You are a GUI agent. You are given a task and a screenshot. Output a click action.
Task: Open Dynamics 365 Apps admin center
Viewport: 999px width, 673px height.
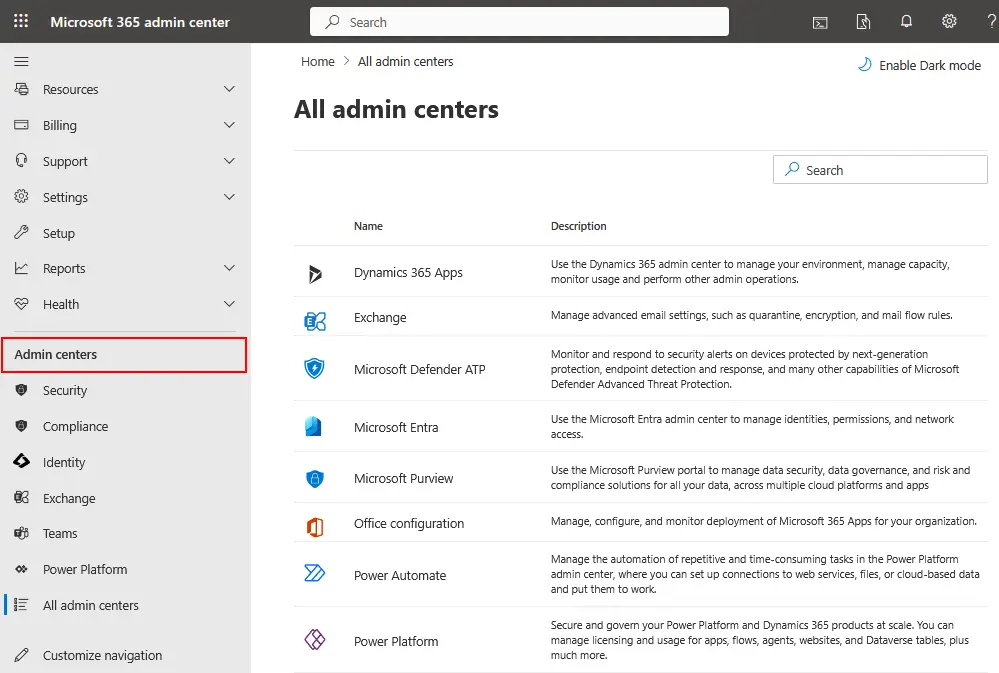coord(408,272)
